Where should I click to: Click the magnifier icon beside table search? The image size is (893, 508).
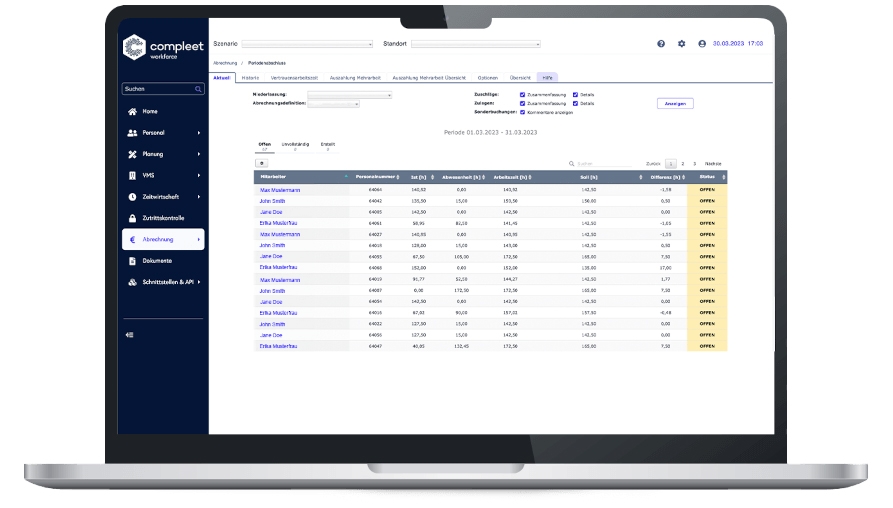coord(571,164)
